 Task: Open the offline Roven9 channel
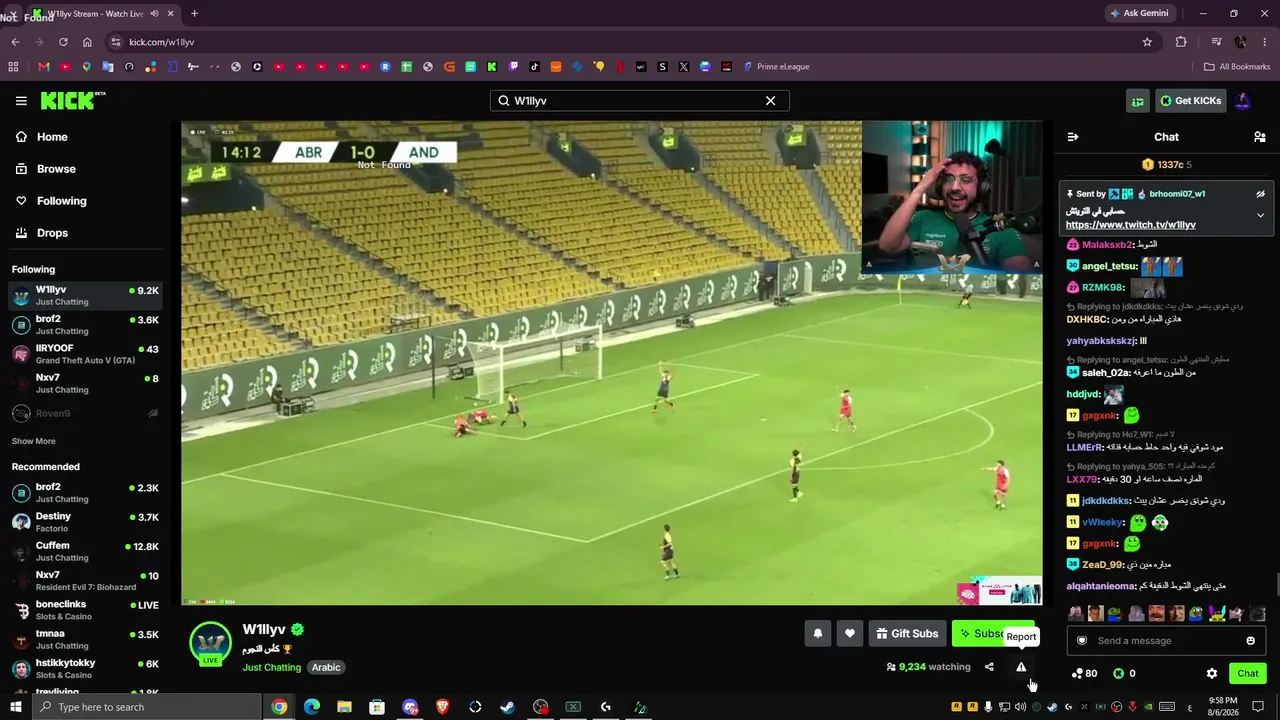[x=85, y=413]
